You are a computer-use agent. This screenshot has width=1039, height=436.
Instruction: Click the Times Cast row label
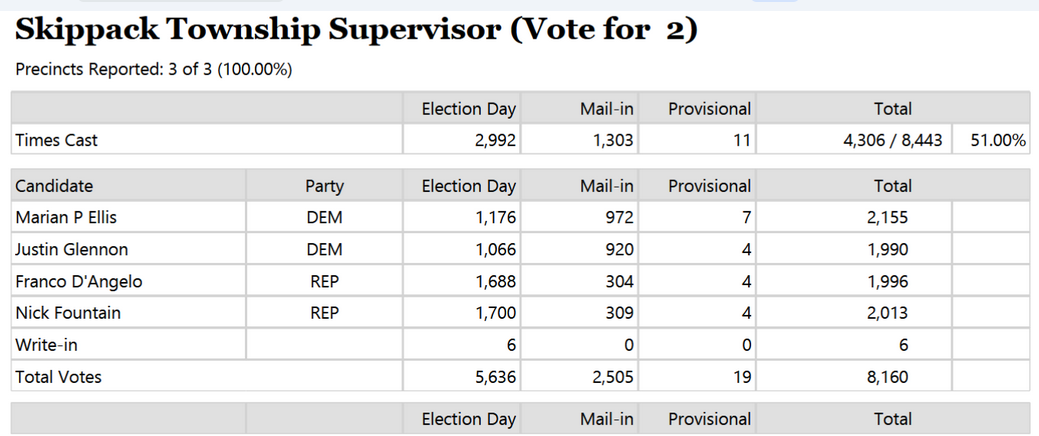click(56, 140)
